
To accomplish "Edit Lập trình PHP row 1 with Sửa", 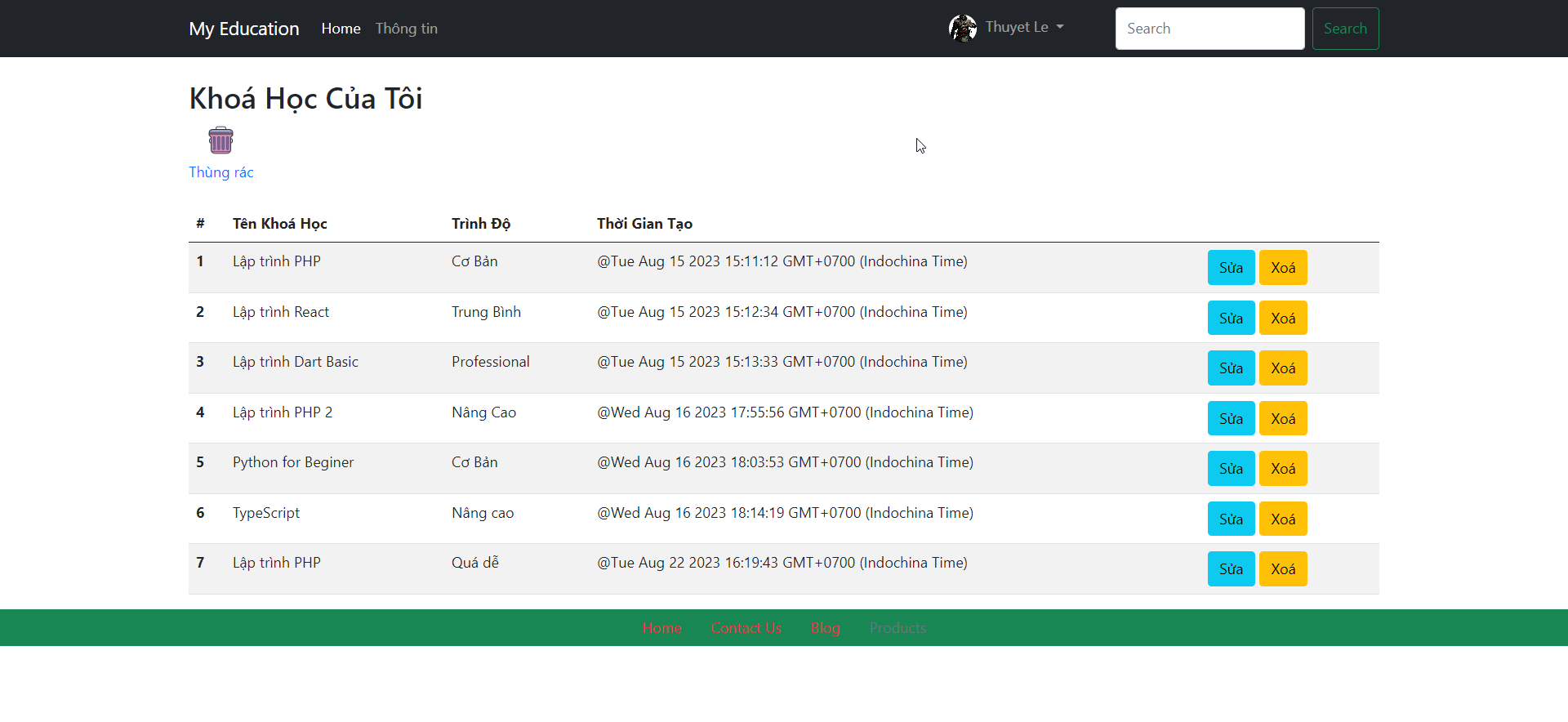I will tap(1231, 268).
